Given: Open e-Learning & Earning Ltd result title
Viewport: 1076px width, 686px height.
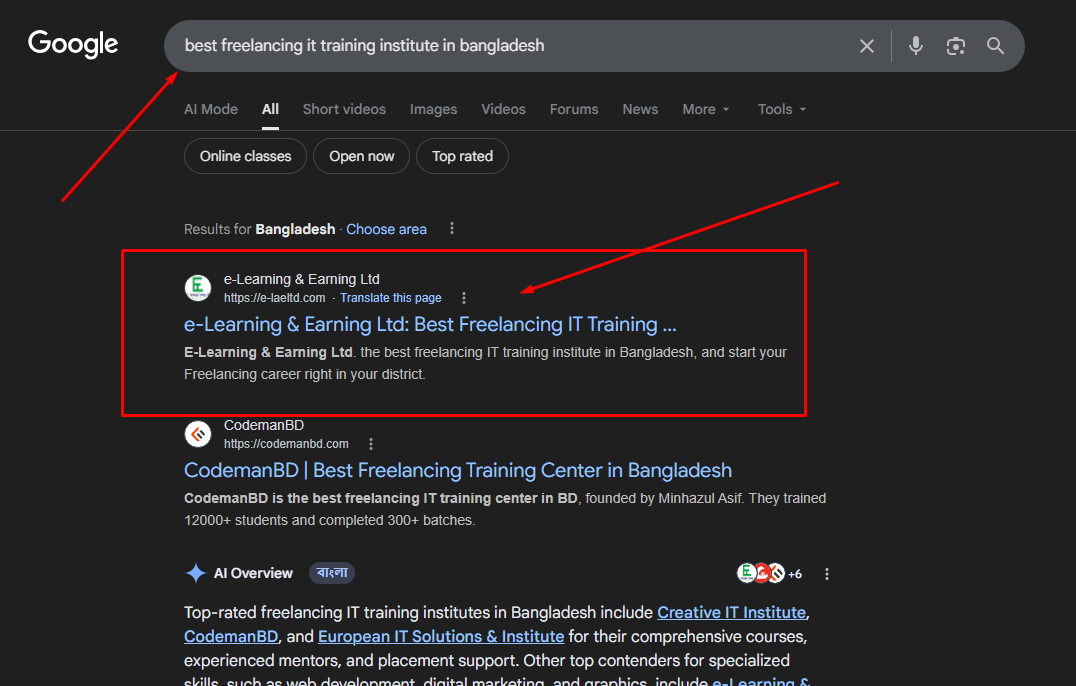Looking at the screenshot, I should pos(430,324).
